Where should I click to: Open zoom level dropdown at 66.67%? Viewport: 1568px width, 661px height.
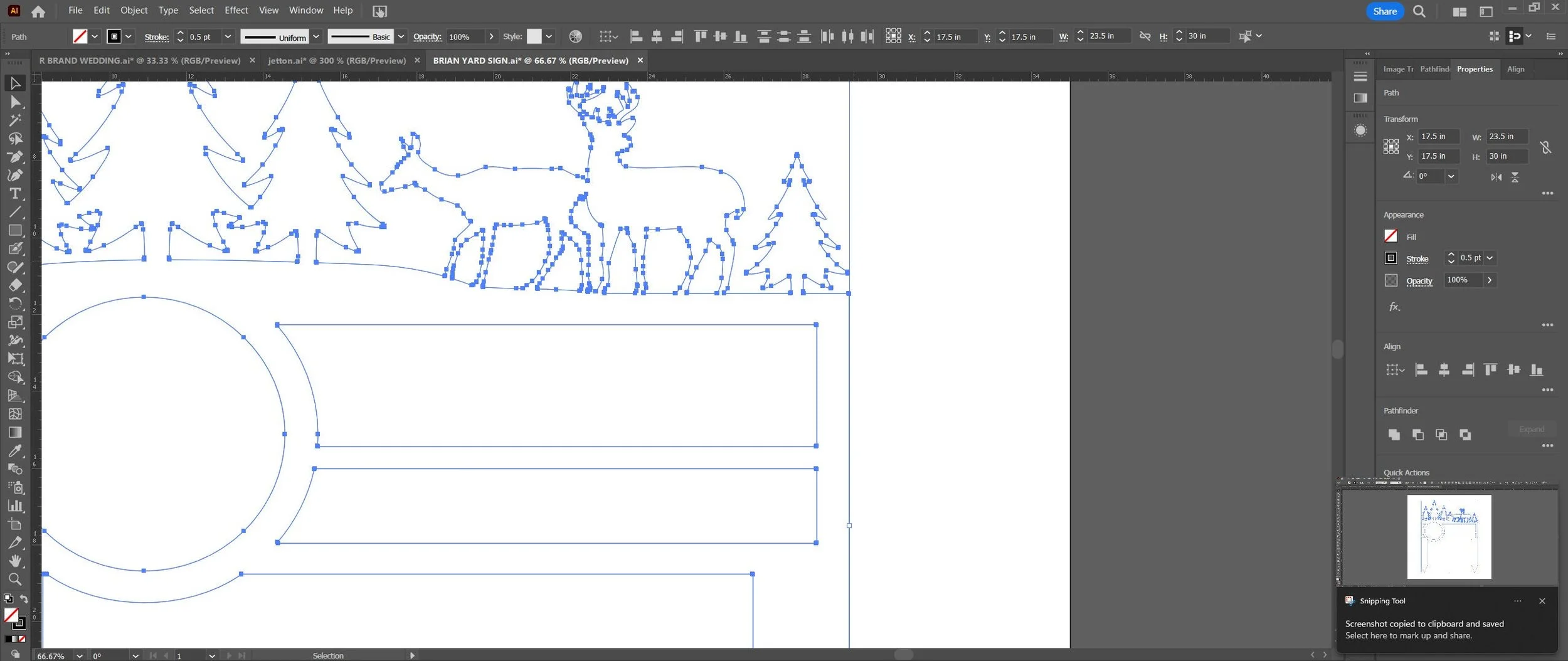(x=79, y=655)
